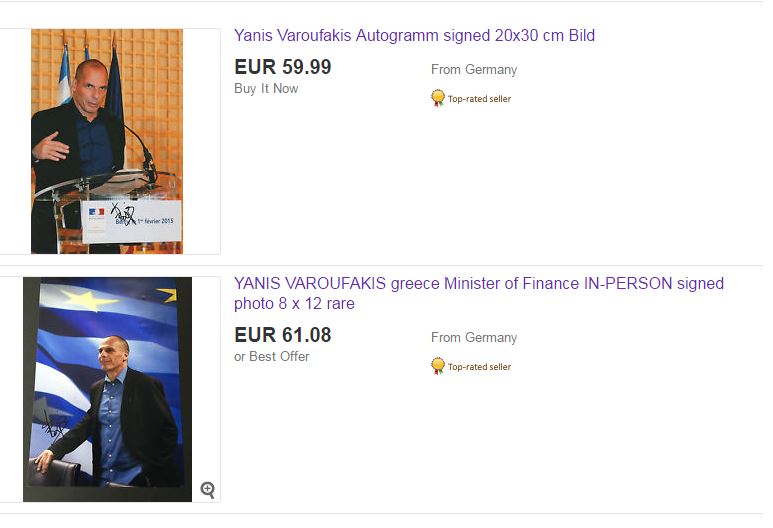The height and width of the screenshot is (528, 773).
Task: Click 'photo 8 x 12 rare' title line
Action: (x=294, y=304)
